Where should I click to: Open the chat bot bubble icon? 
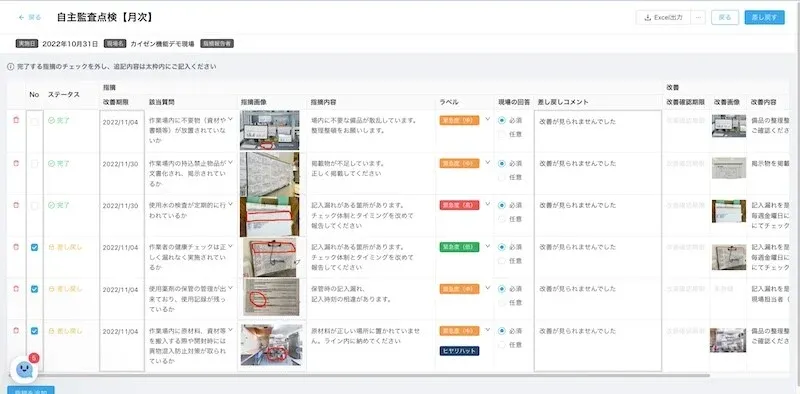point(24,369)
